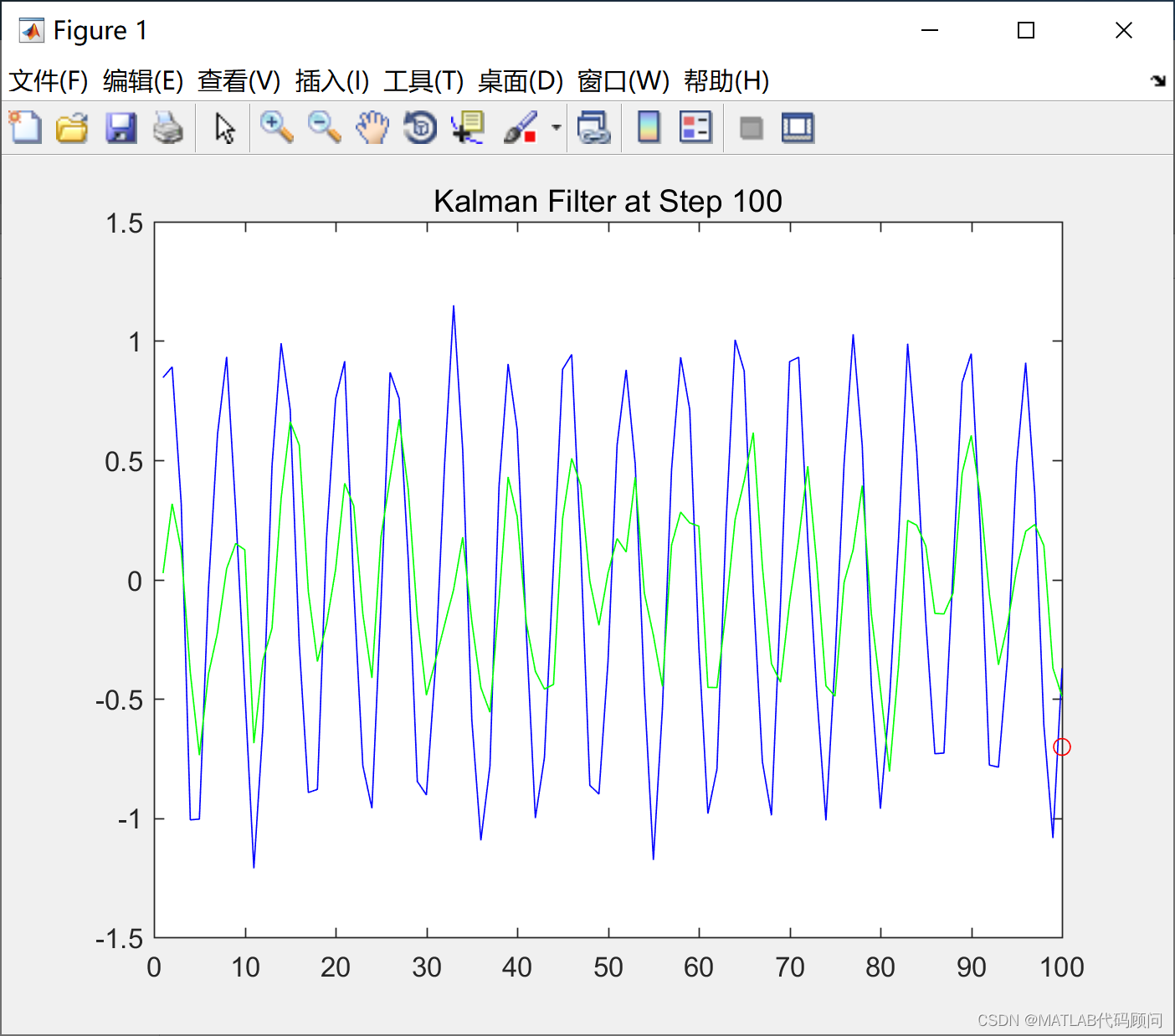Screen dimensions: 1175x1036
Task: Toggle Link Plot mode
Action: point(594,127)
